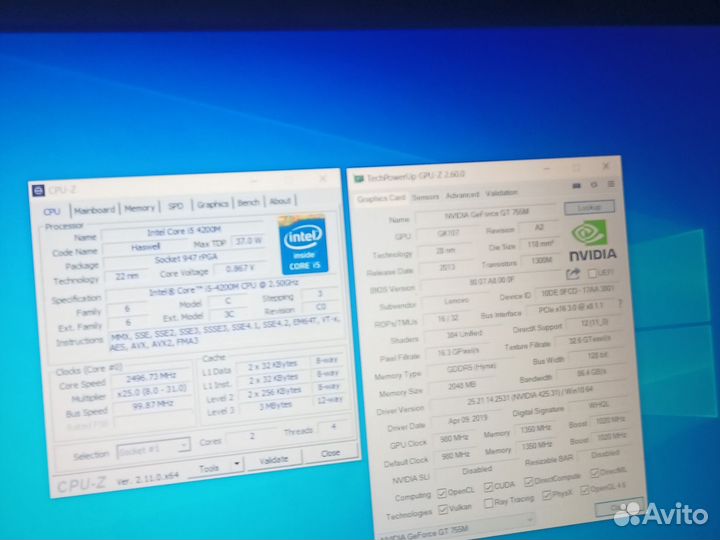Screen dimensions: 720x540
Task: Click the Digital Signature value WHQL
Action: pyautogui.click(x=597, y=405)
